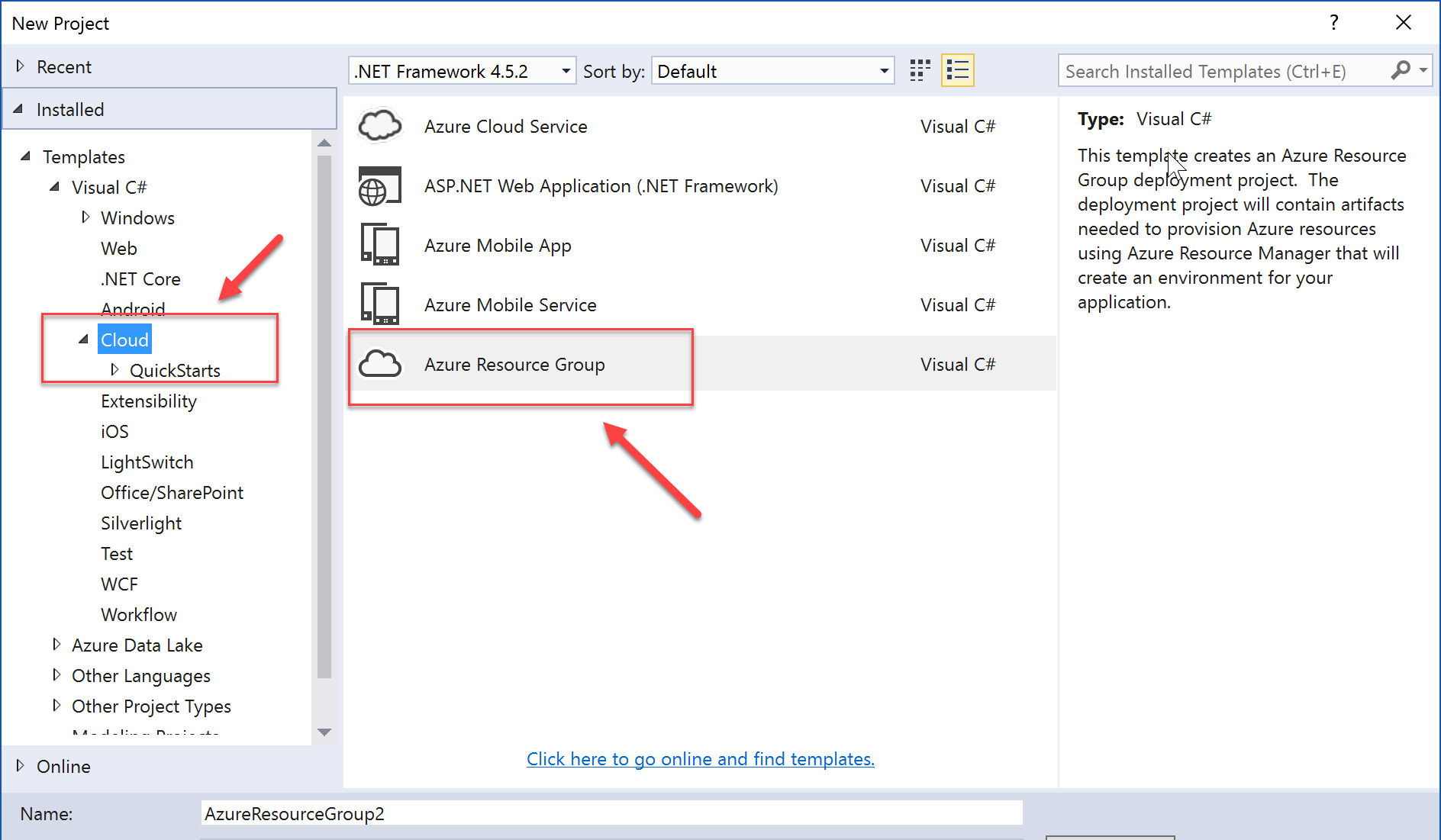The height and width of the screenshot is (840, 1441).
Task: Select the .NET Core template category
Action: tap(140, 279)
